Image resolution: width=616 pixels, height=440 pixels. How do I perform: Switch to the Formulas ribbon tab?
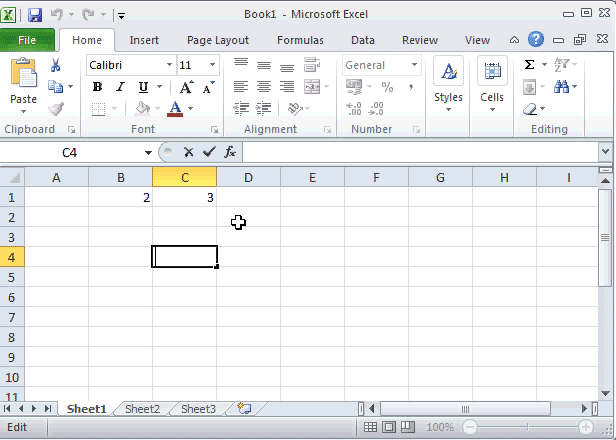pos(300,40)
